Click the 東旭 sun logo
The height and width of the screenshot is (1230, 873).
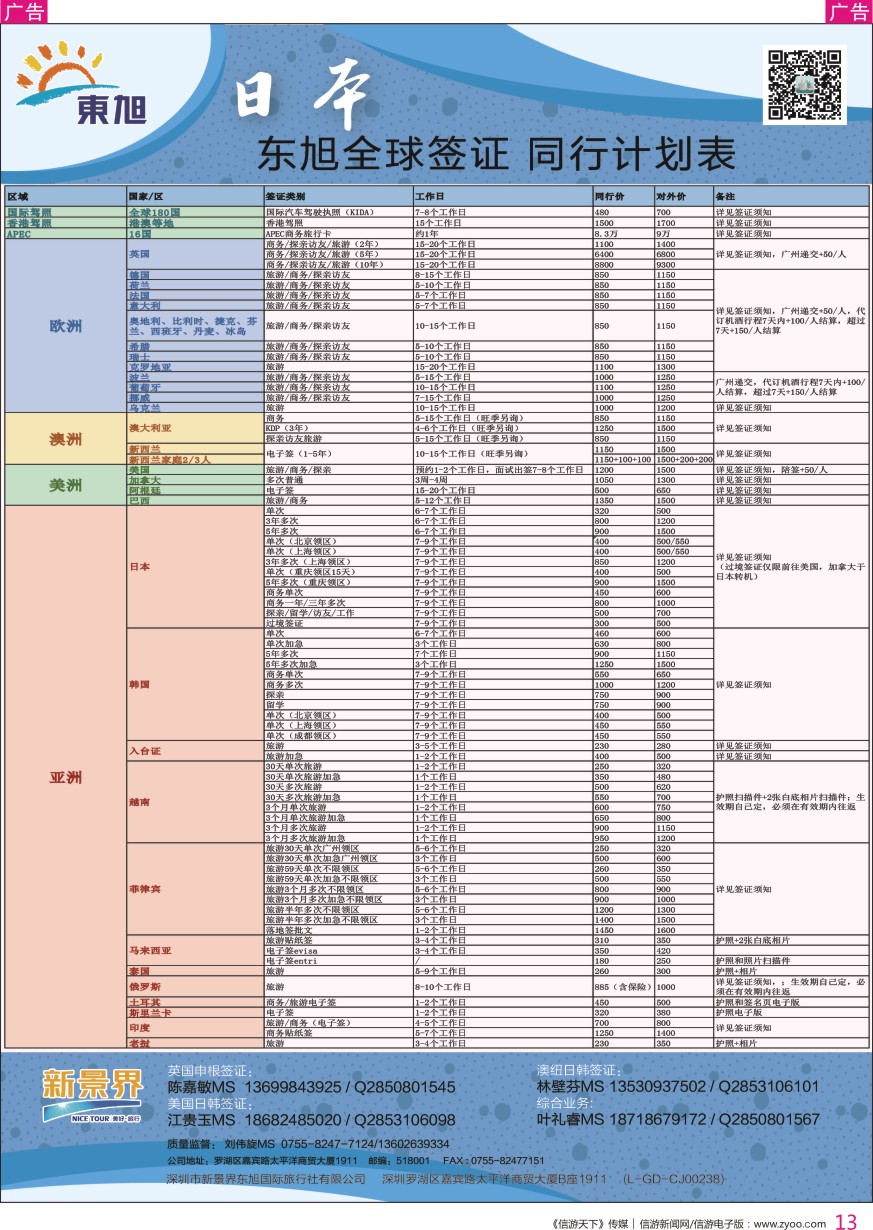(x=82, y=86)
